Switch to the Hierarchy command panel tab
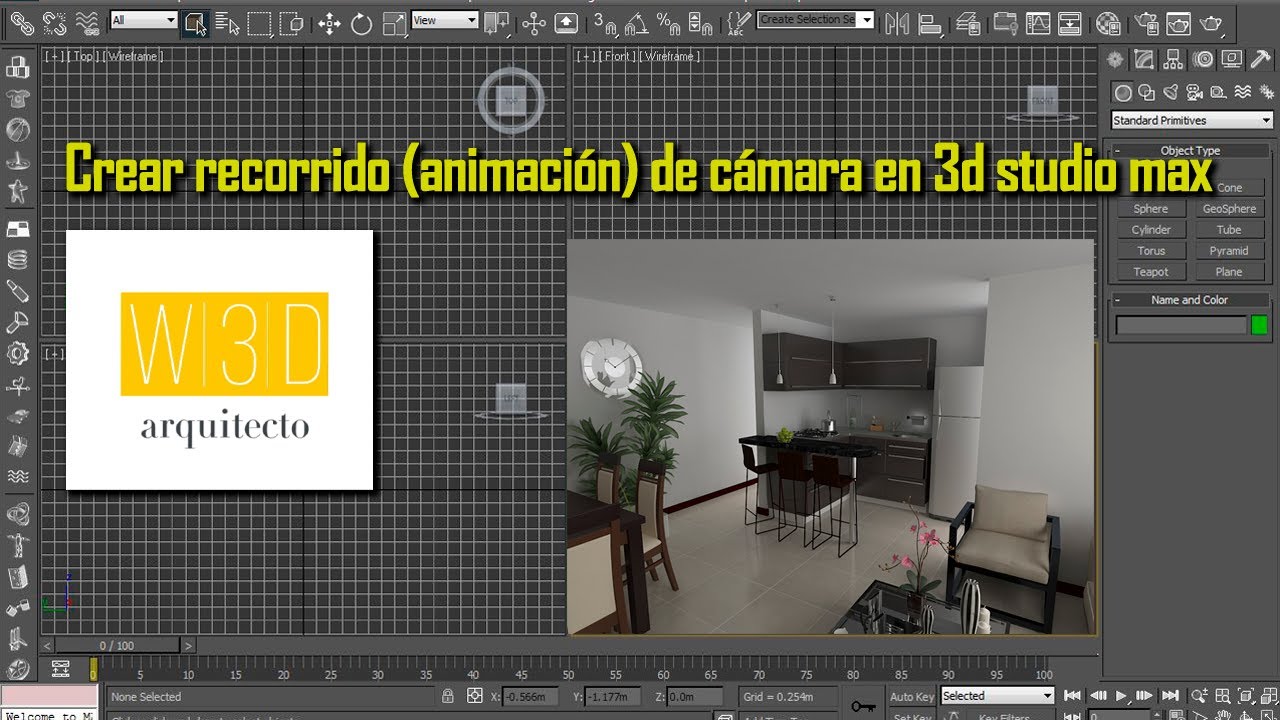1280x720 pixels. 1174,59
